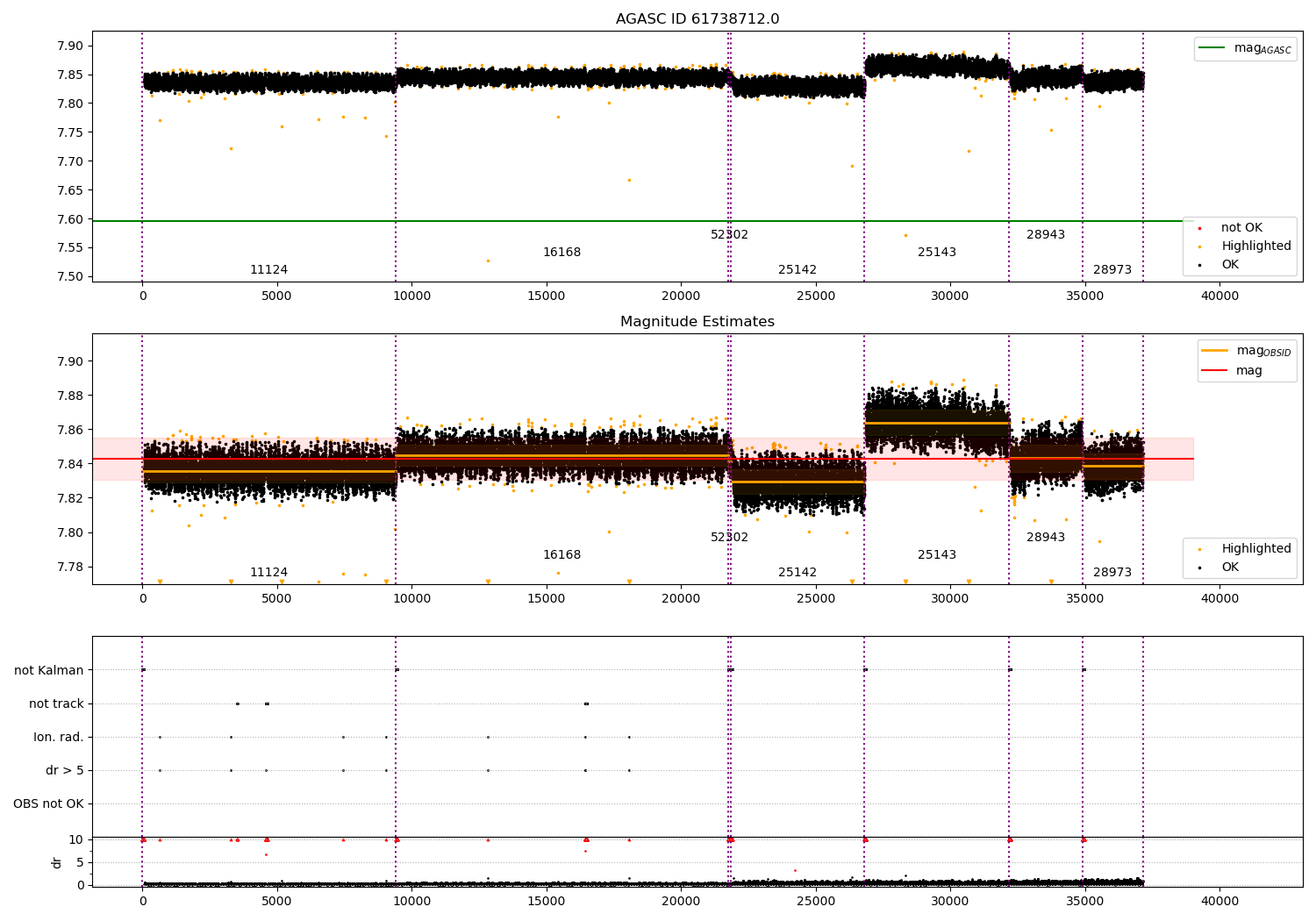Click the 'OBS not OK' row label

tap(49, 803)
